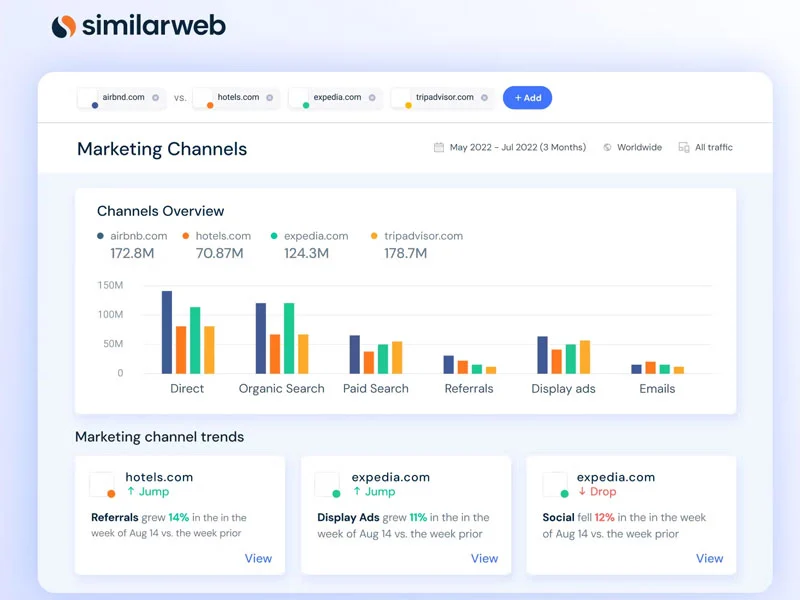Viewport: 800px width, 600px height.
Task: Select the Paid Search channel label
Action: click(x=376, y=389)
